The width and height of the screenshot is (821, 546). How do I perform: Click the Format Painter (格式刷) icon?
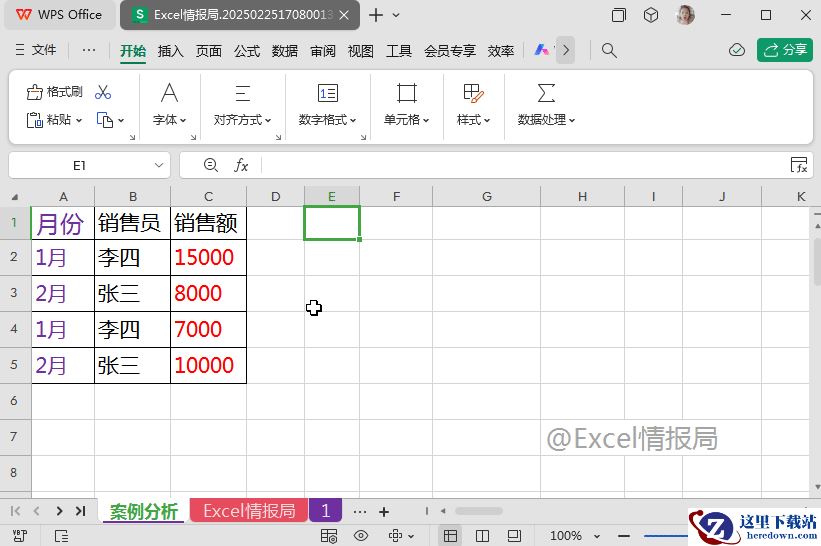(35, 92)
